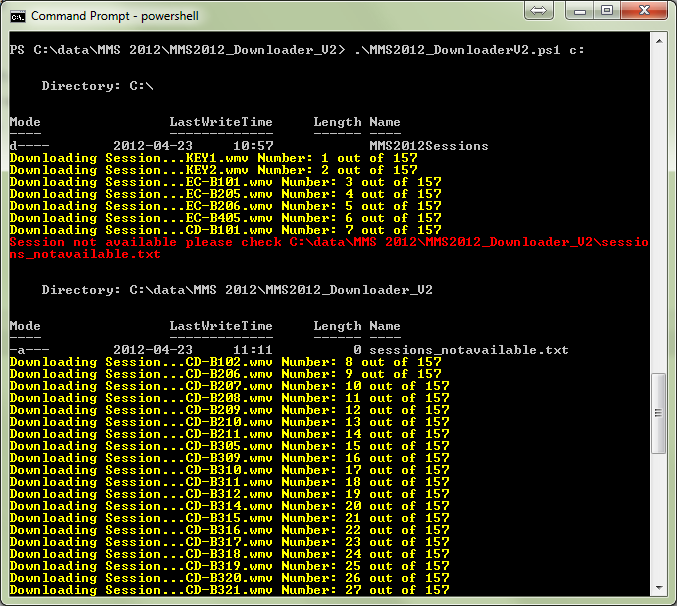
Task: Click the vertical scrollbar thumb
Action: (659, 413)
